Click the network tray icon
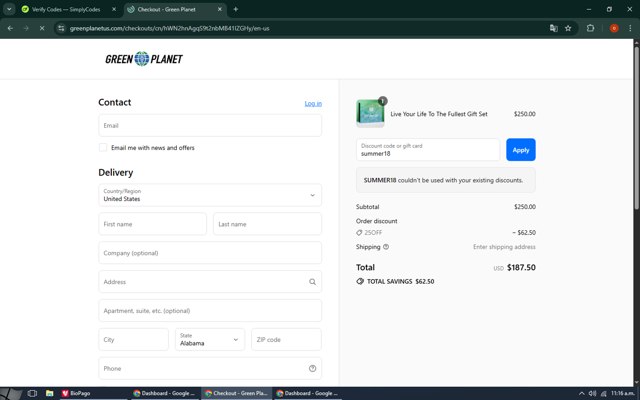 (x=604, y=393)
